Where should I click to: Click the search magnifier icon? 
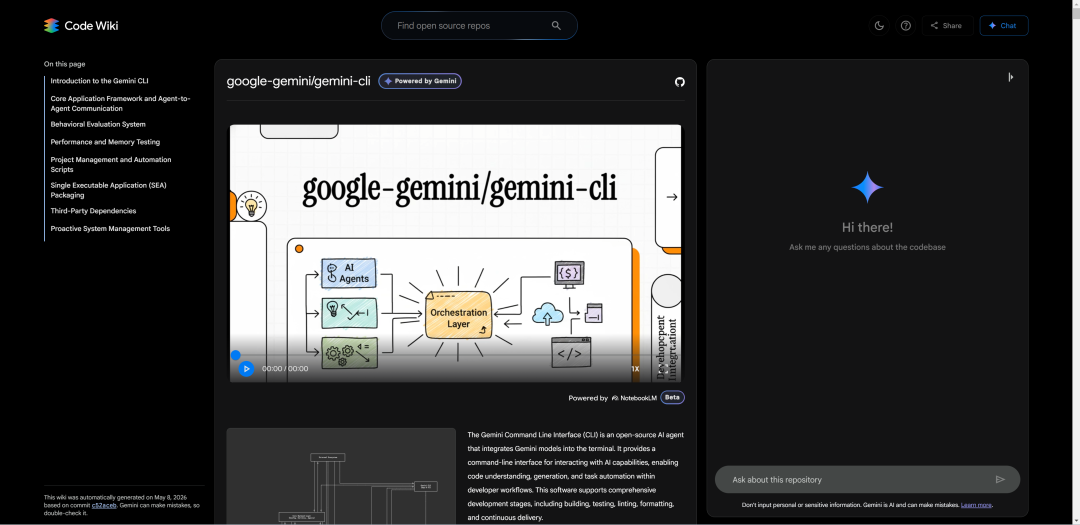tap(557, 25)
